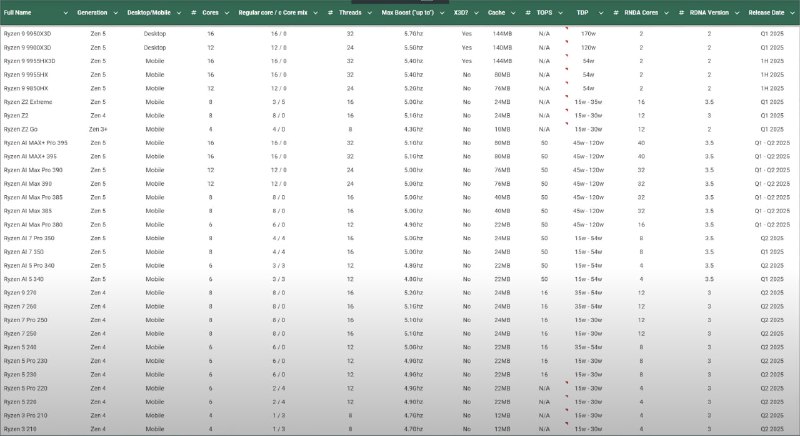The width and height of the screenshot is (800, 436).
Task: Select the Ryzen 3 210 name cell
Action: coord(20,429)
